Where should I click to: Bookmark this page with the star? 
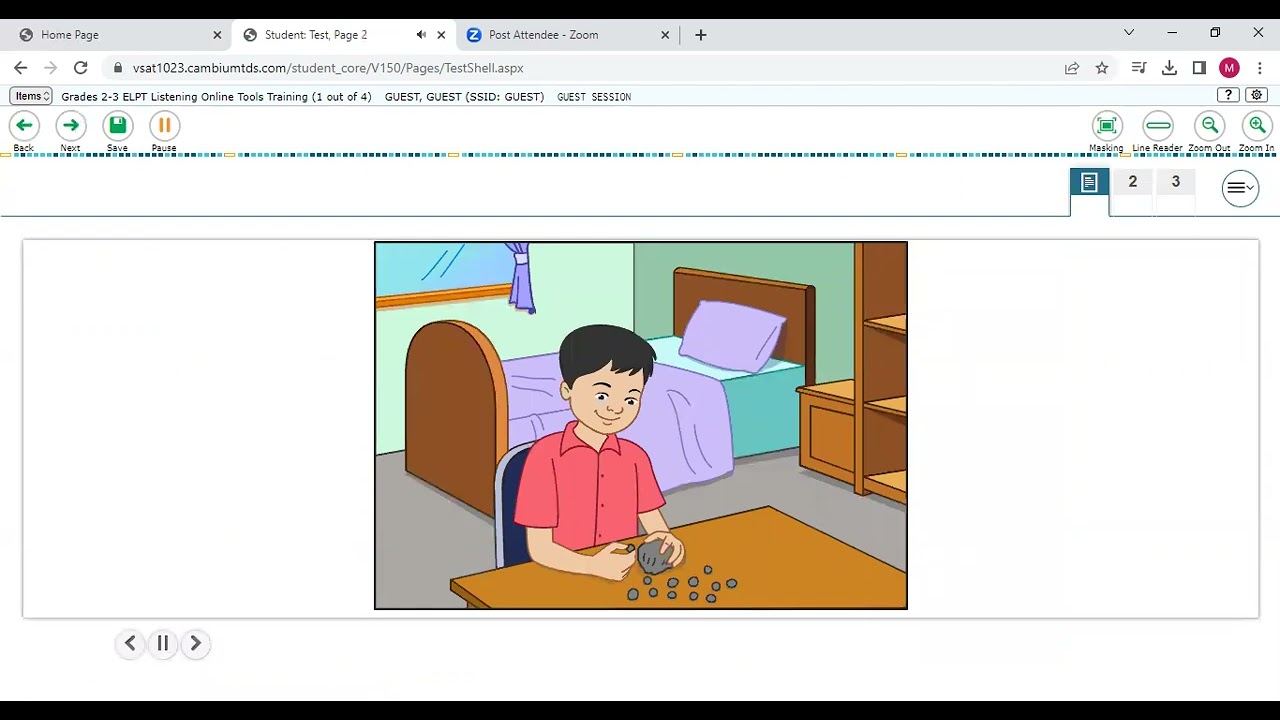(x=1102, y=68)
